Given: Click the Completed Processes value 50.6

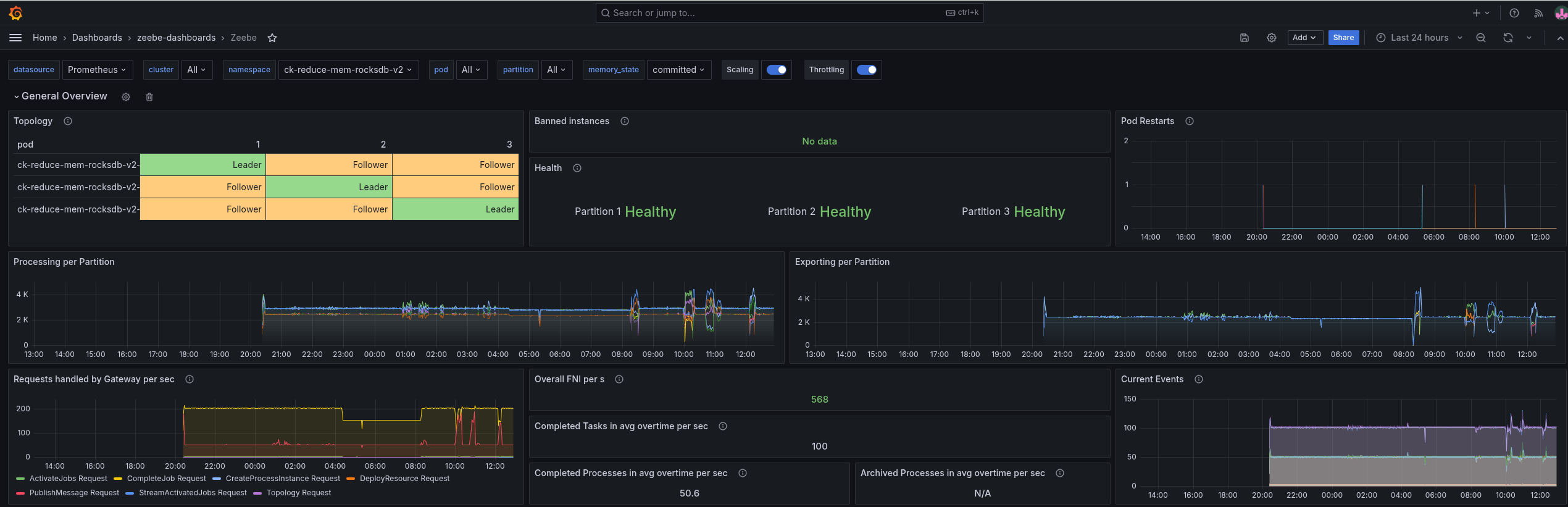Looking at the screenshot, I should tap(689, 493).
